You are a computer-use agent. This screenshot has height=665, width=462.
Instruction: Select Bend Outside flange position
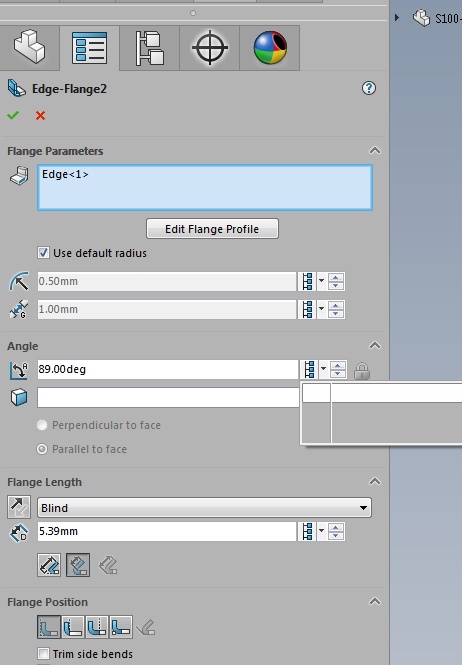[97, 627]
